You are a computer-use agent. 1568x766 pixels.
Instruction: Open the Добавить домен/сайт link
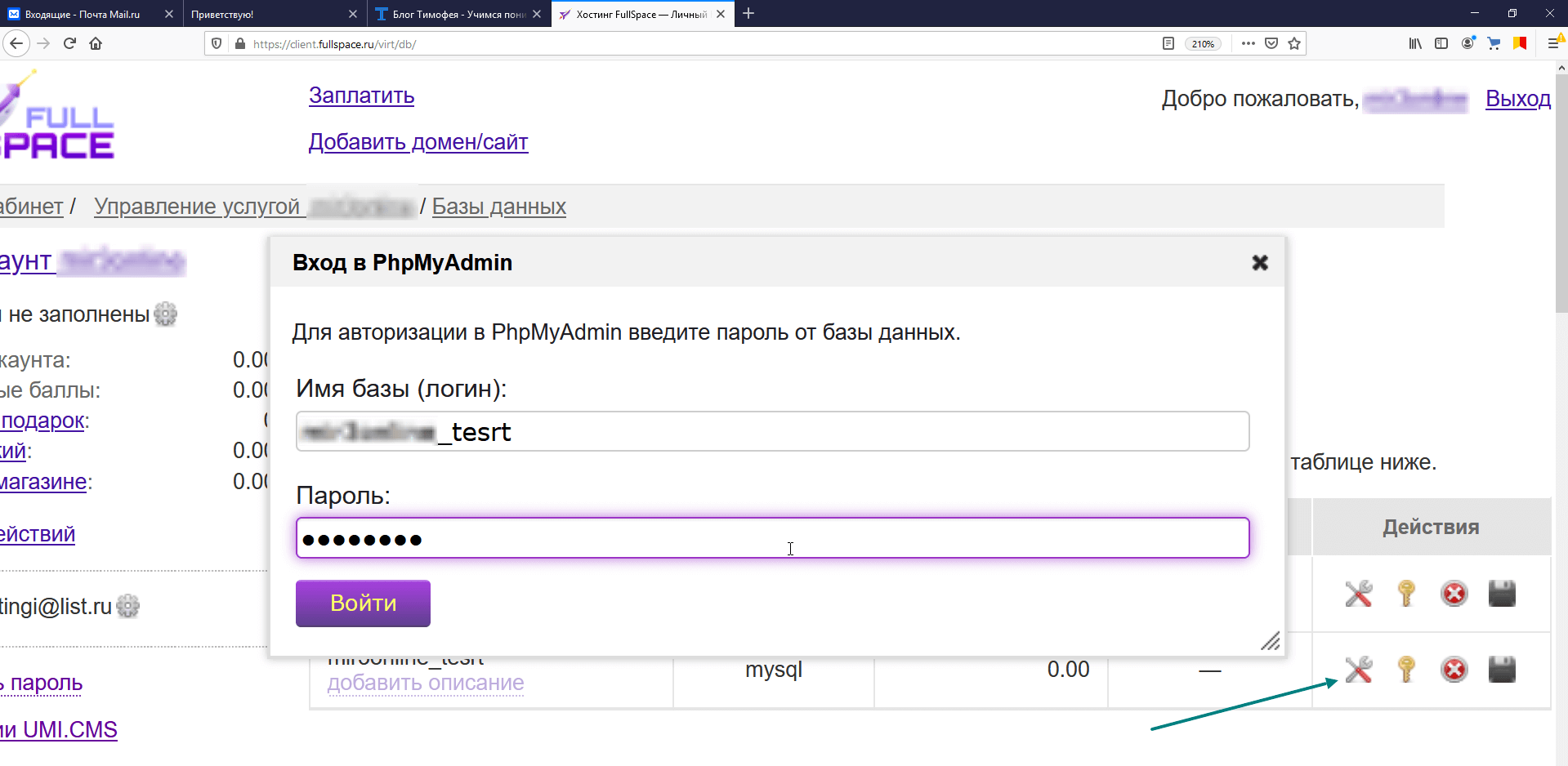coord(418,142)
